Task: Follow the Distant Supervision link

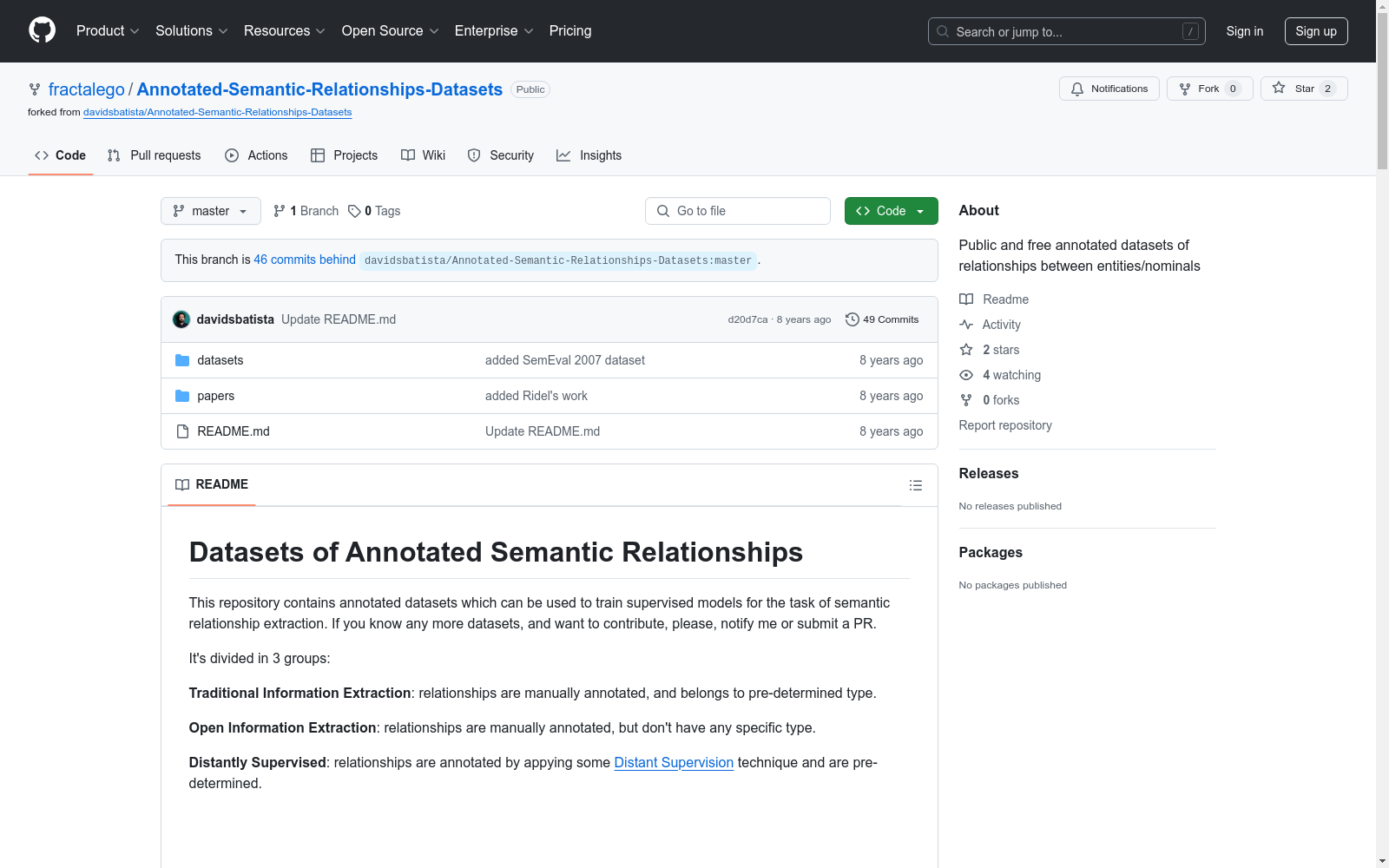Action: (x=674, y=762)
